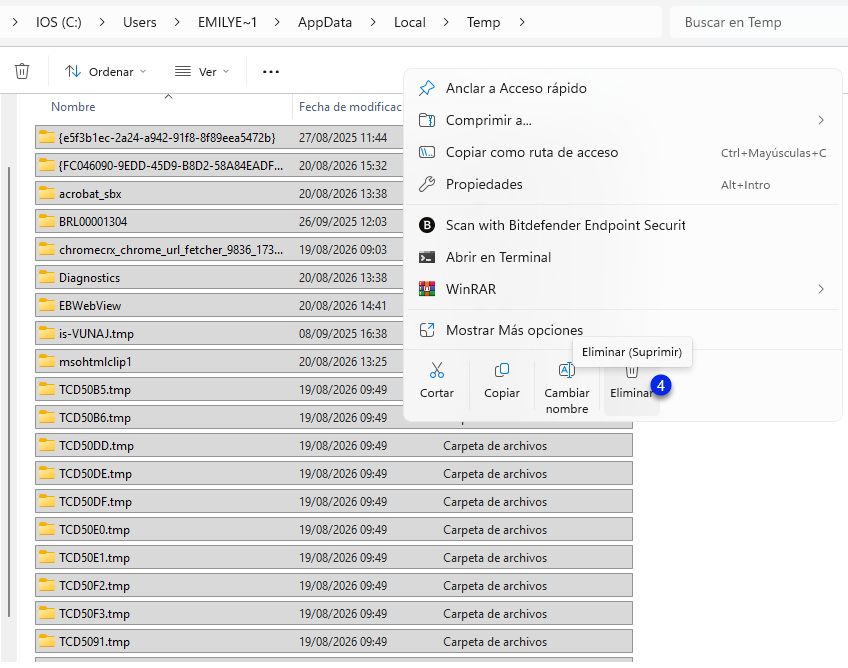Sort by the Nombre column header

73,107
